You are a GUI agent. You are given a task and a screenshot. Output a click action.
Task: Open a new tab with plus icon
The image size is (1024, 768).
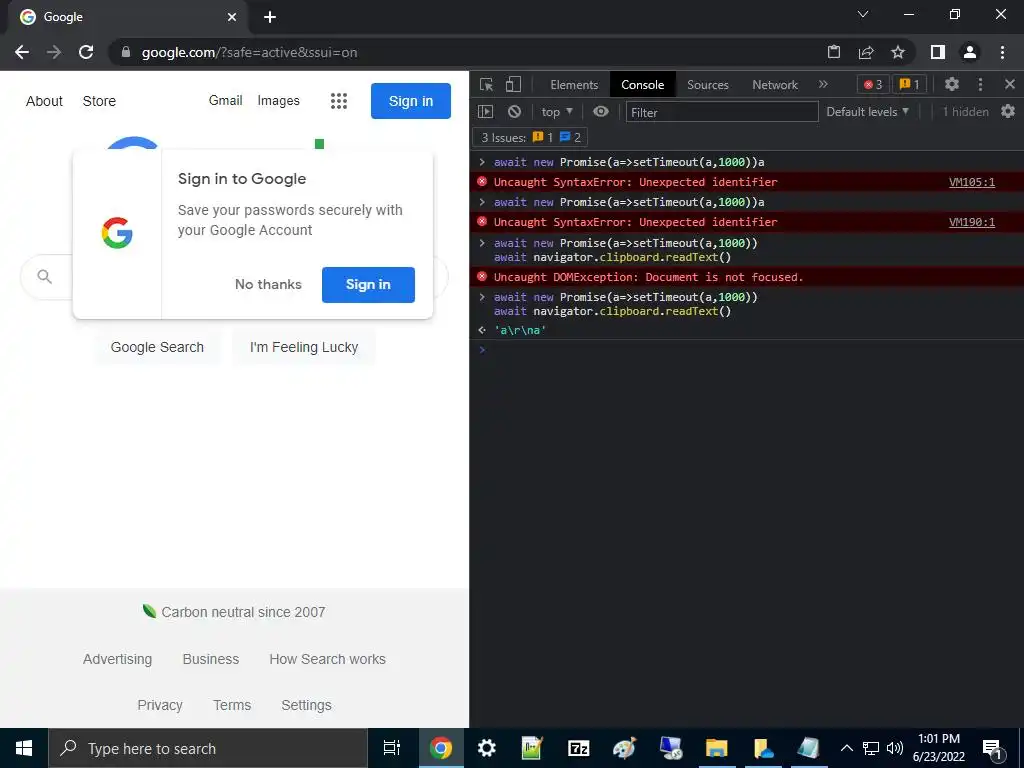point(270,17)
